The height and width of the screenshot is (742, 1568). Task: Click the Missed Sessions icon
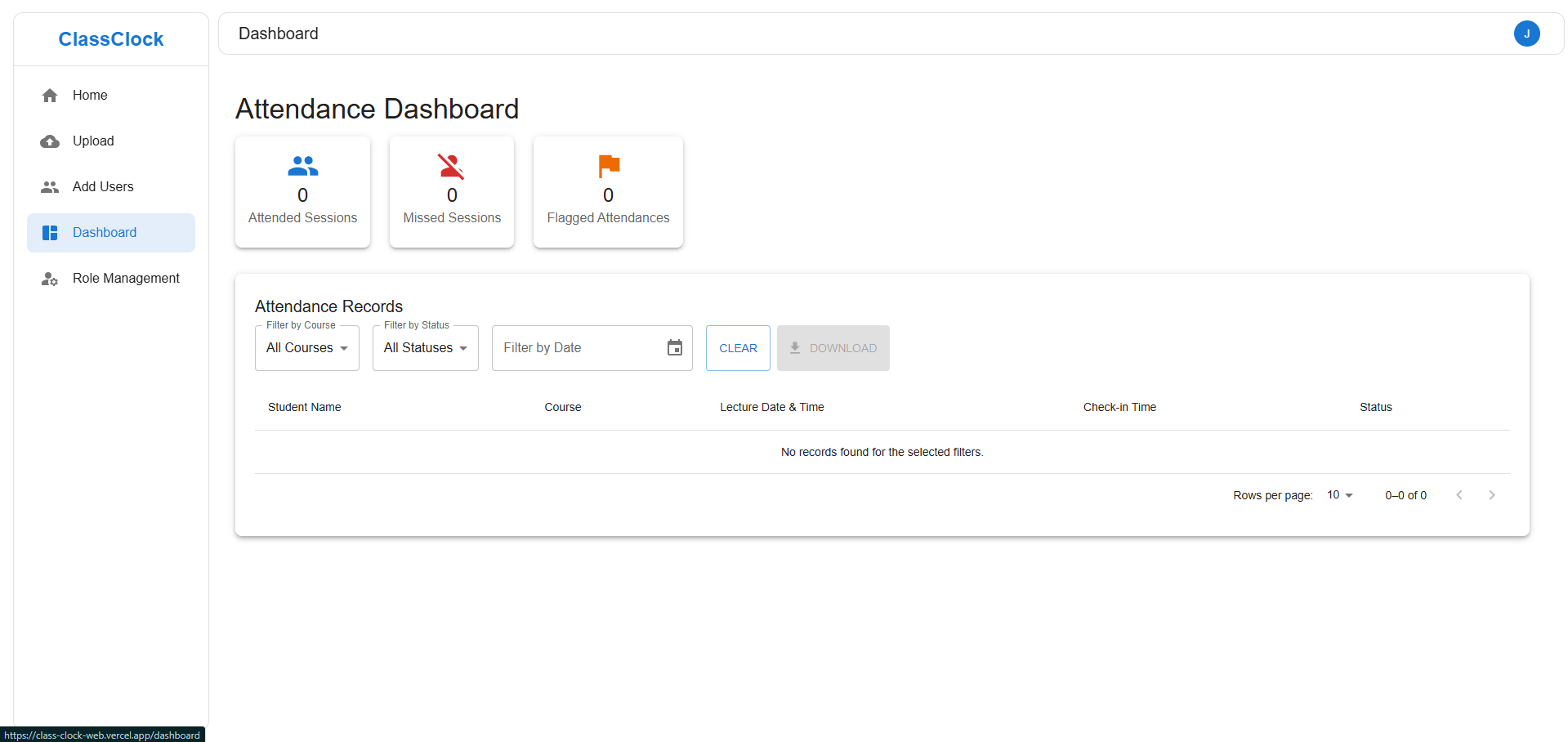click(x=451, y=165)
